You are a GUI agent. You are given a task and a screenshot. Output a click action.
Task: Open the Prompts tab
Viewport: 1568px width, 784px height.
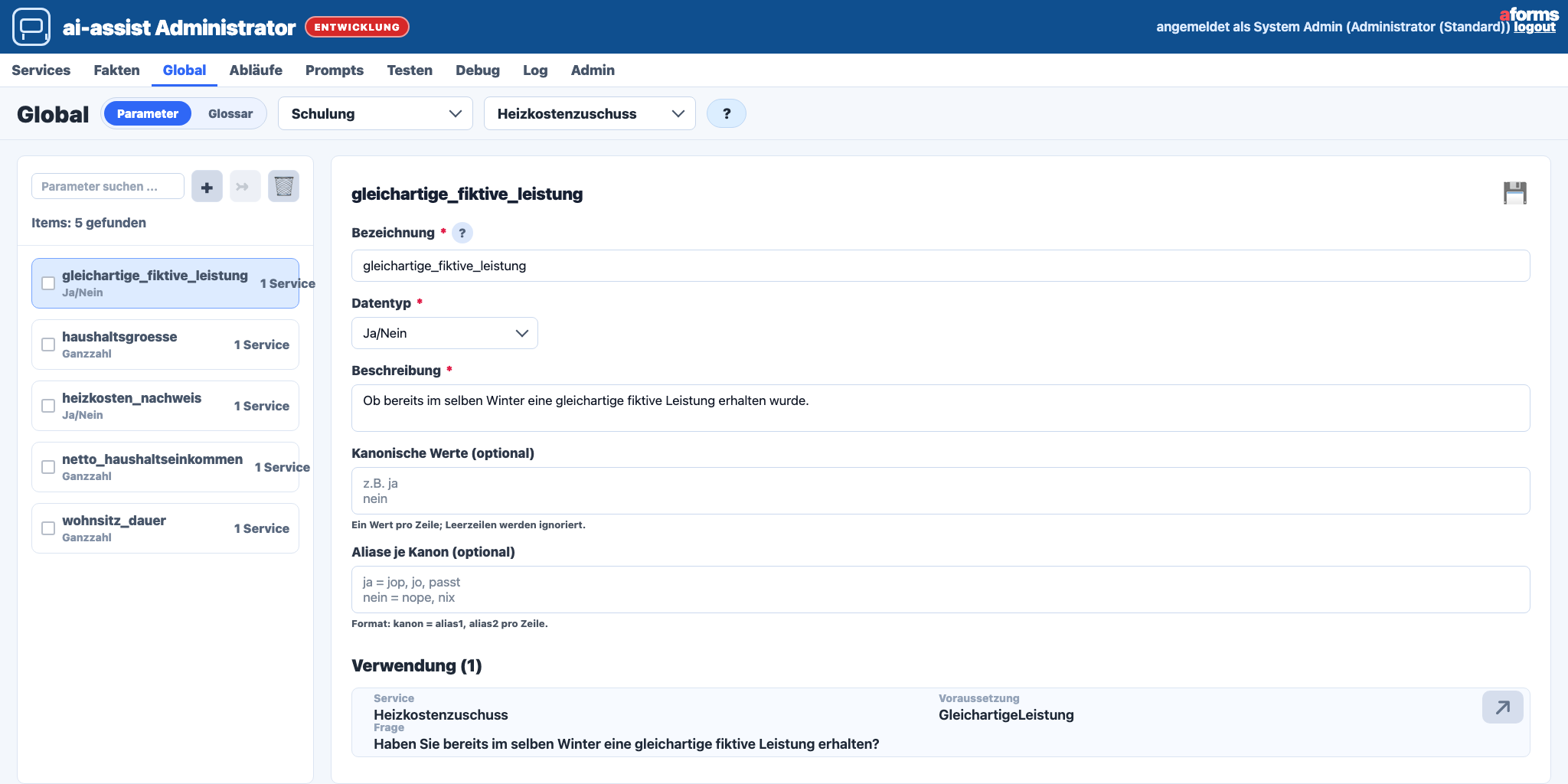pos(335,70)
